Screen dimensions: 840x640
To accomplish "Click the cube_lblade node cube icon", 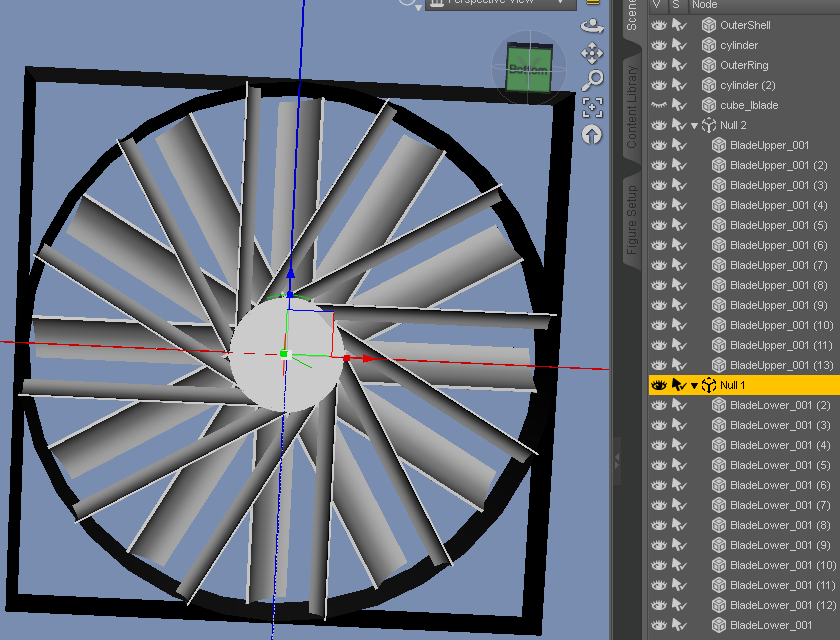I will pyautogui.click(x=709, y=105).
